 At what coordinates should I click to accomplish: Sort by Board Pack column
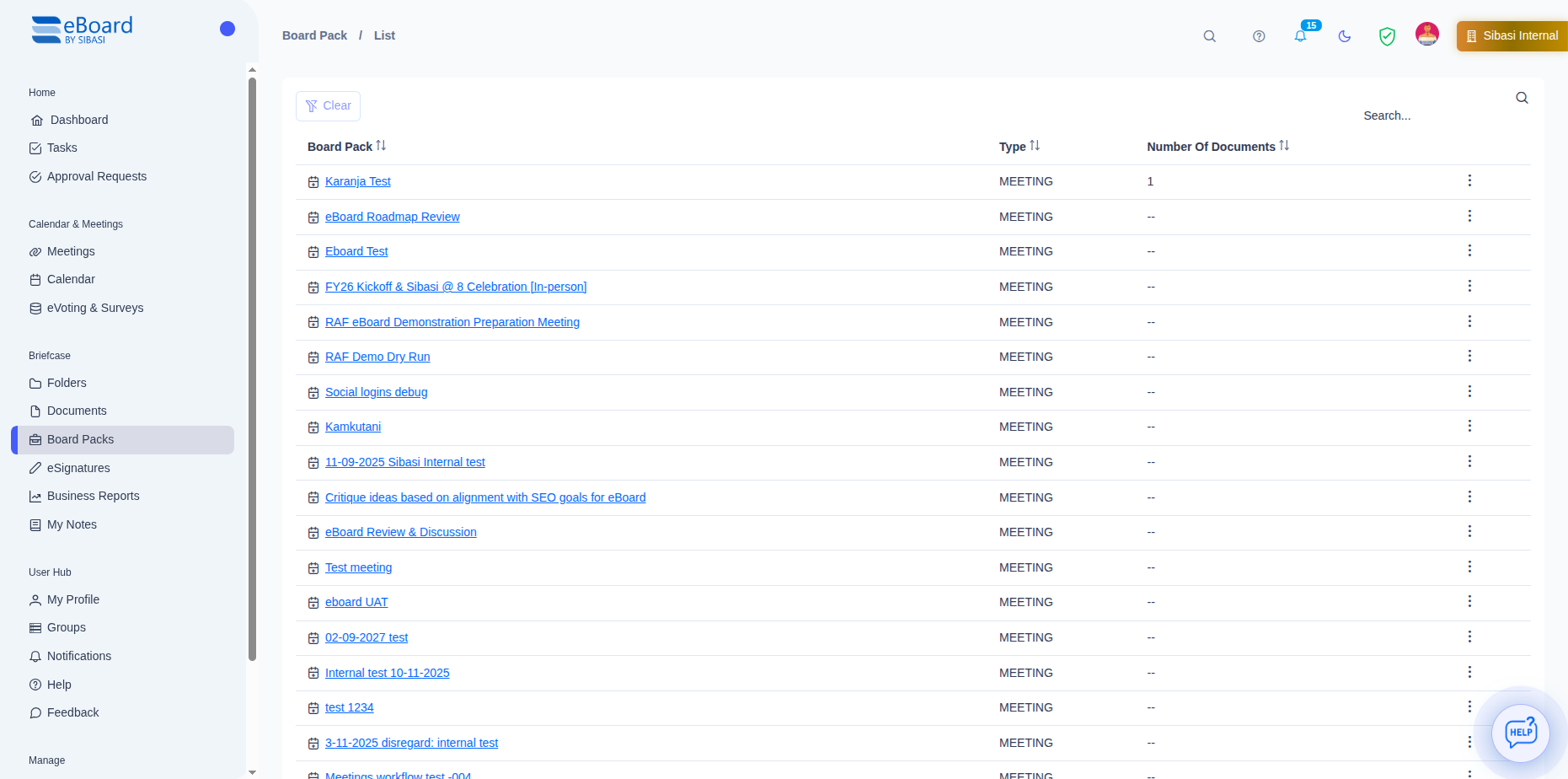pyautogui.click(x=381, y=146)
